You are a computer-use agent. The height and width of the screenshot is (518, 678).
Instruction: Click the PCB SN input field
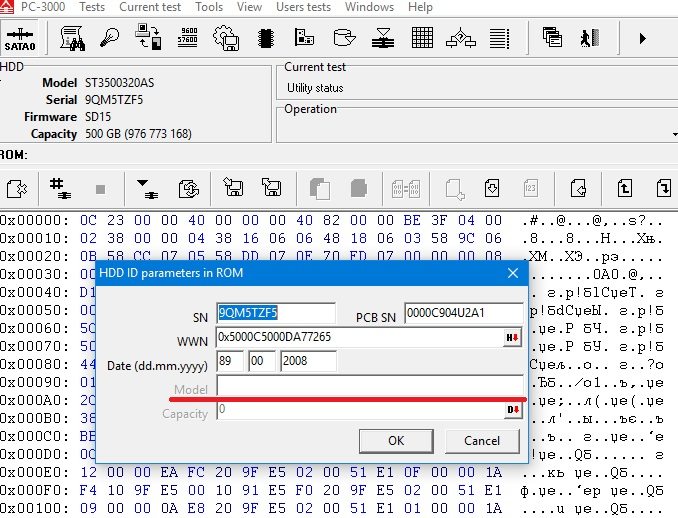tap(464, 313)
